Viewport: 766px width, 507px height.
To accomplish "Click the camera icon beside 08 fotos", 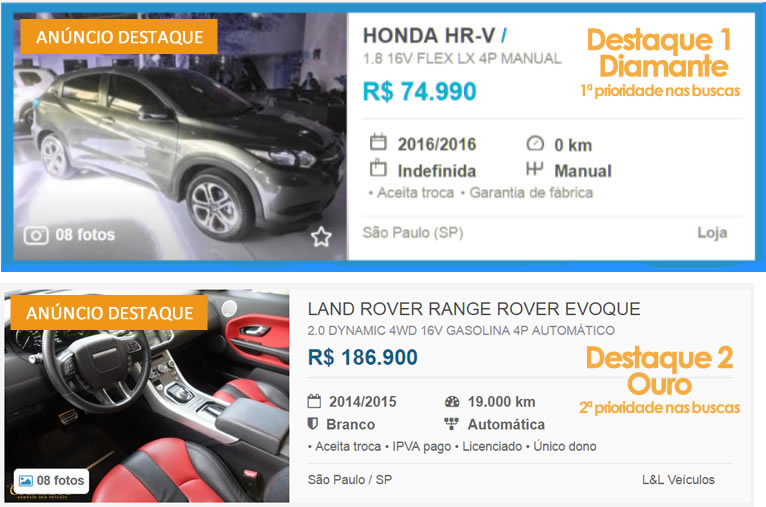I will (x=36, y=235).
